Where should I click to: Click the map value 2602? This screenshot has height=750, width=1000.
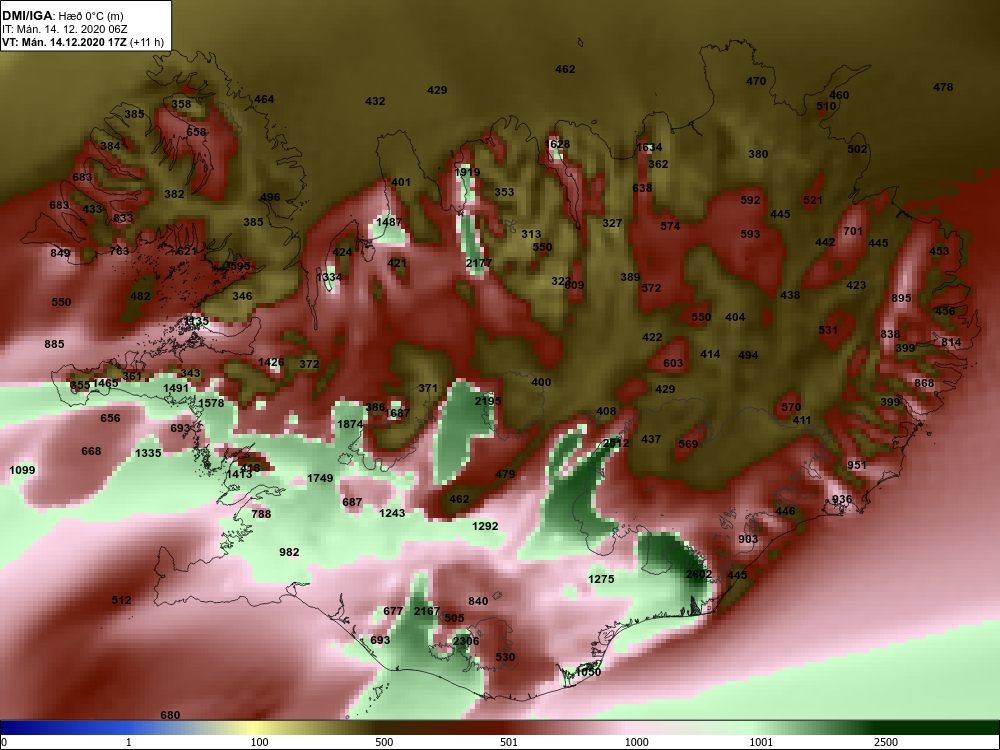698,574
